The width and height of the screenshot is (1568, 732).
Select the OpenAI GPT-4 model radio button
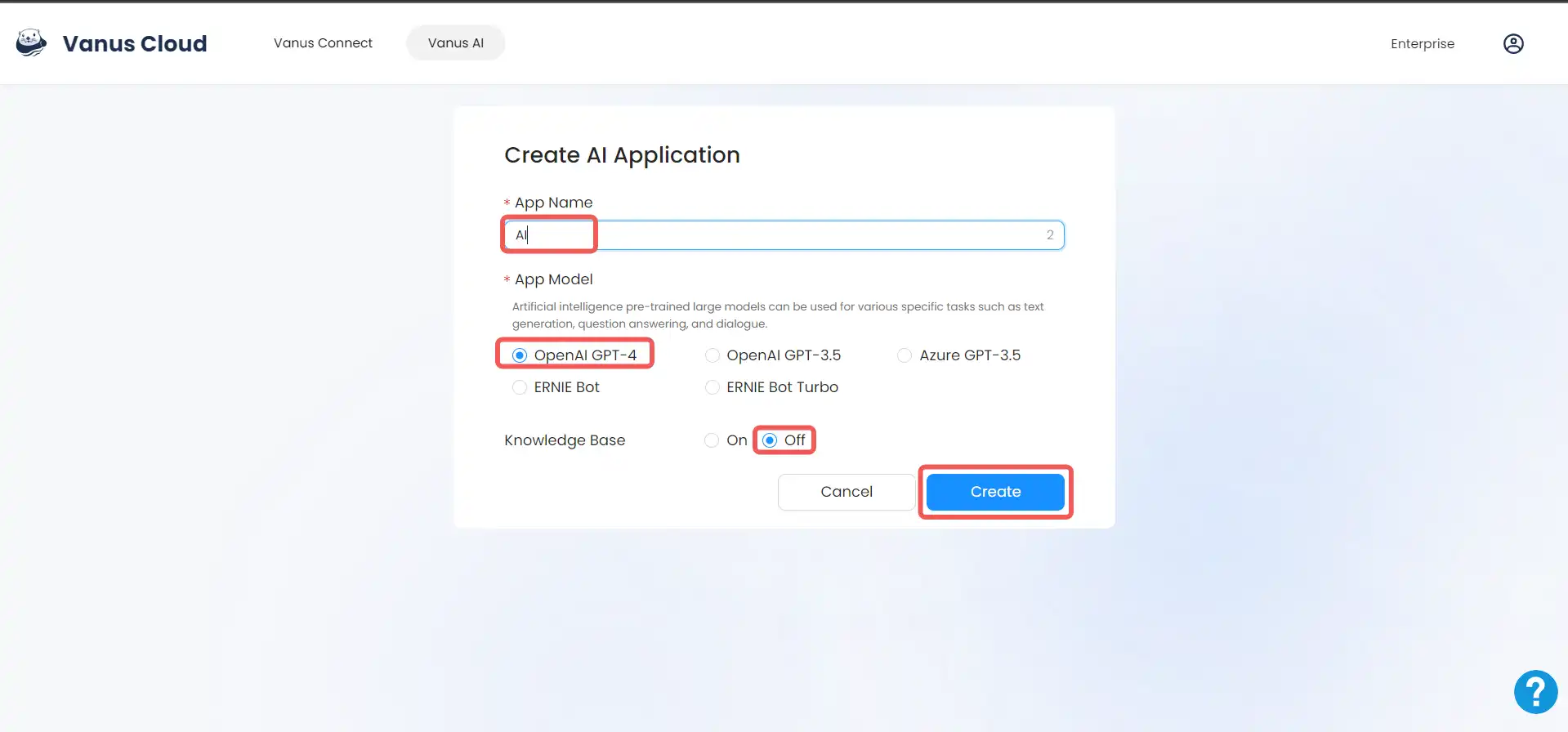(520, 355)
